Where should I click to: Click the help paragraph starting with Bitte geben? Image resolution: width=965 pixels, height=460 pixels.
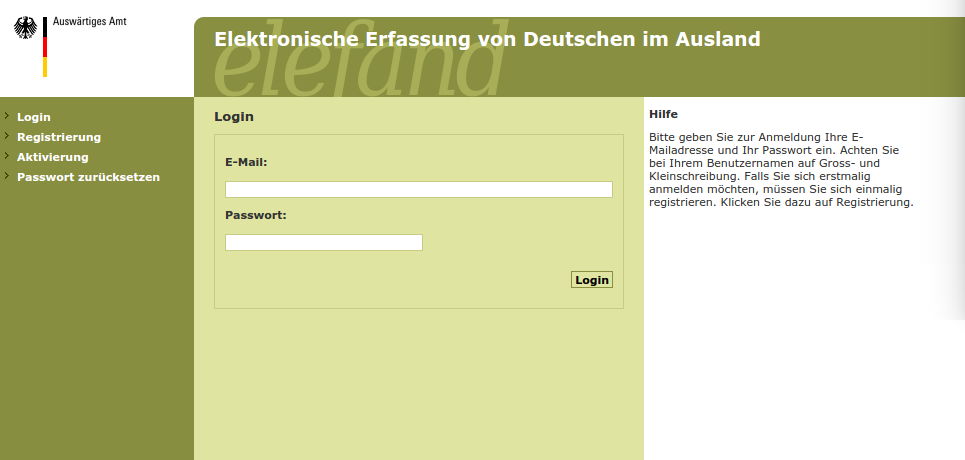tap(782, 169)
